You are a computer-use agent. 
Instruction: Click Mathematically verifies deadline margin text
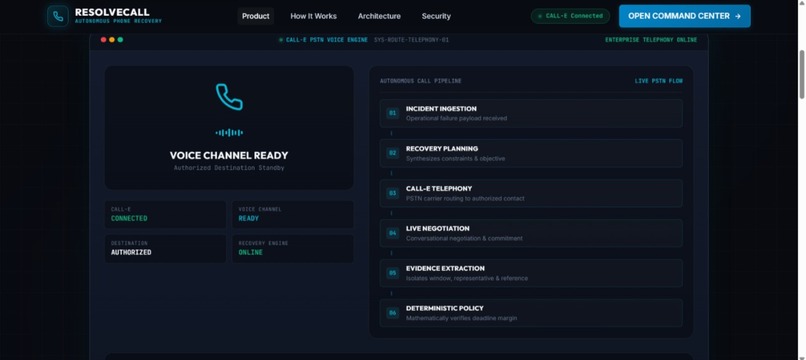(462, 318)
